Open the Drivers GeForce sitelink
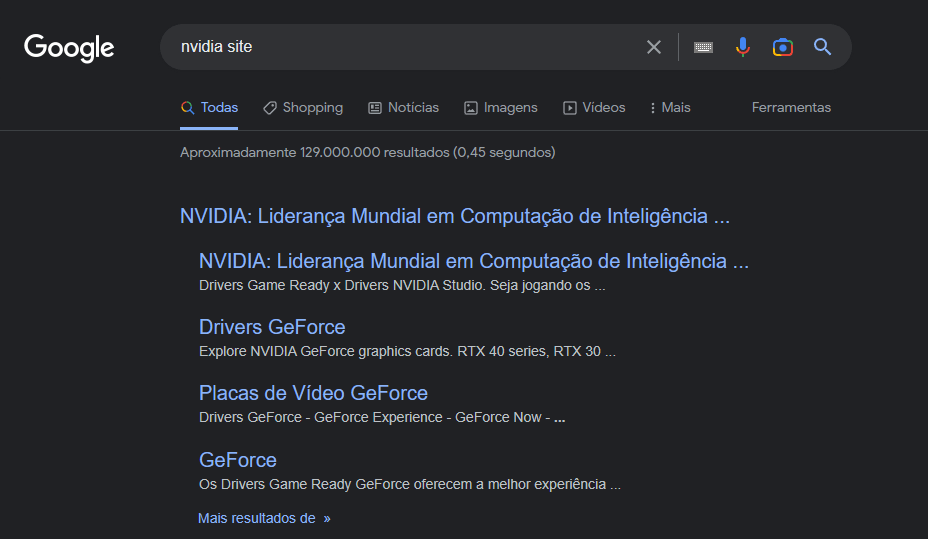The height and width of the screenshot is (539, 928). tap(272, 327)
